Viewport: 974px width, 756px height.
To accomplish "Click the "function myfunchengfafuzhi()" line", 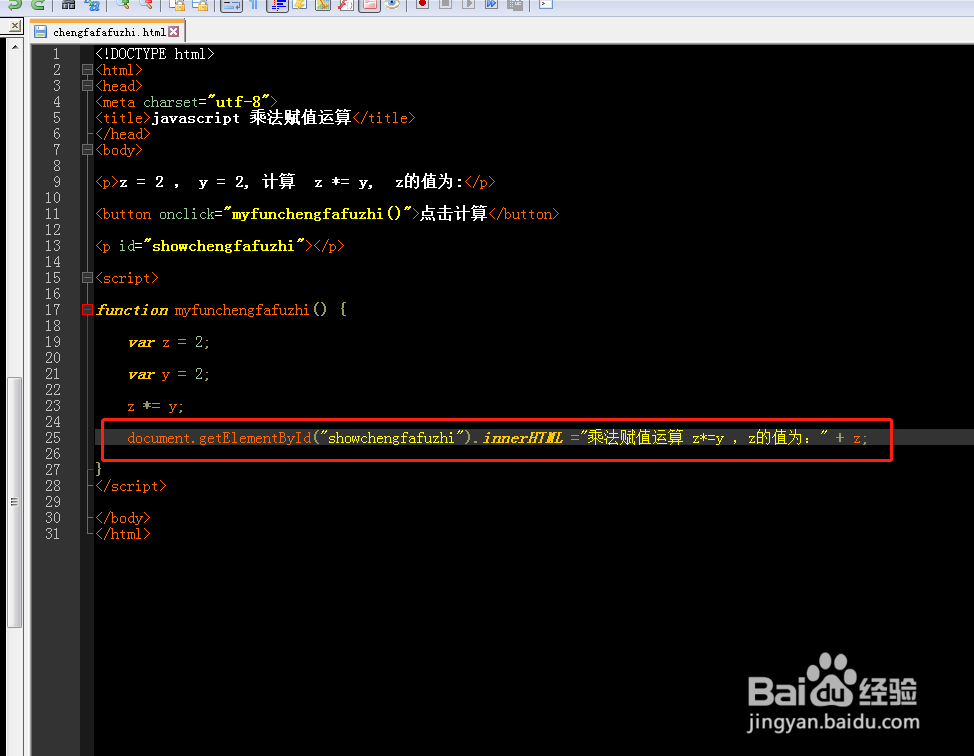I will click(221, 309).
